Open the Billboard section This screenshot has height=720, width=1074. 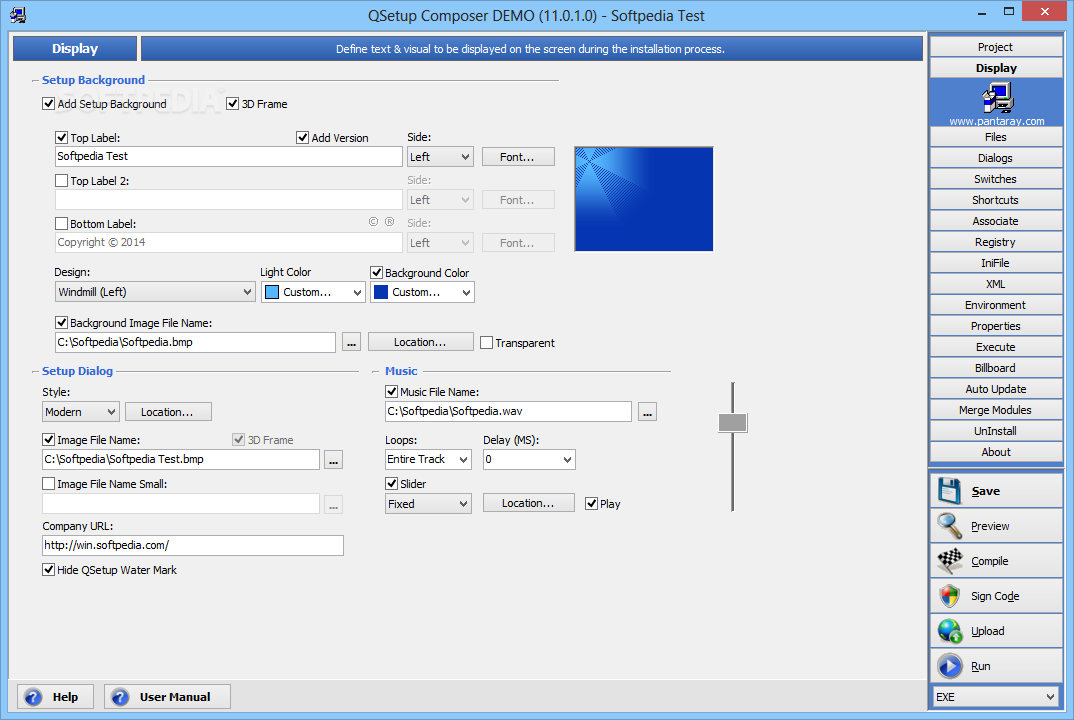pos(996,368)
